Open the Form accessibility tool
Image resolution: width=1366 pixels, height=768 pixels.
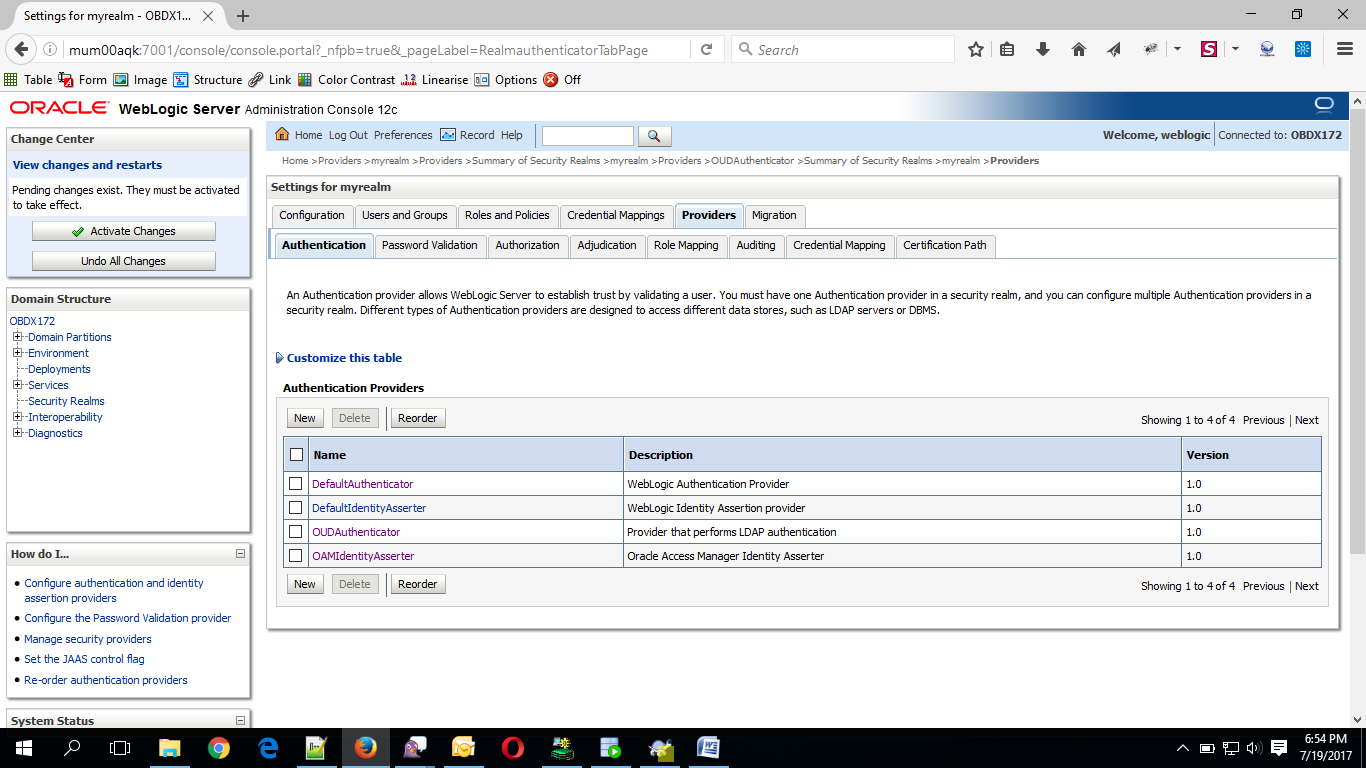tap(83, 80)
